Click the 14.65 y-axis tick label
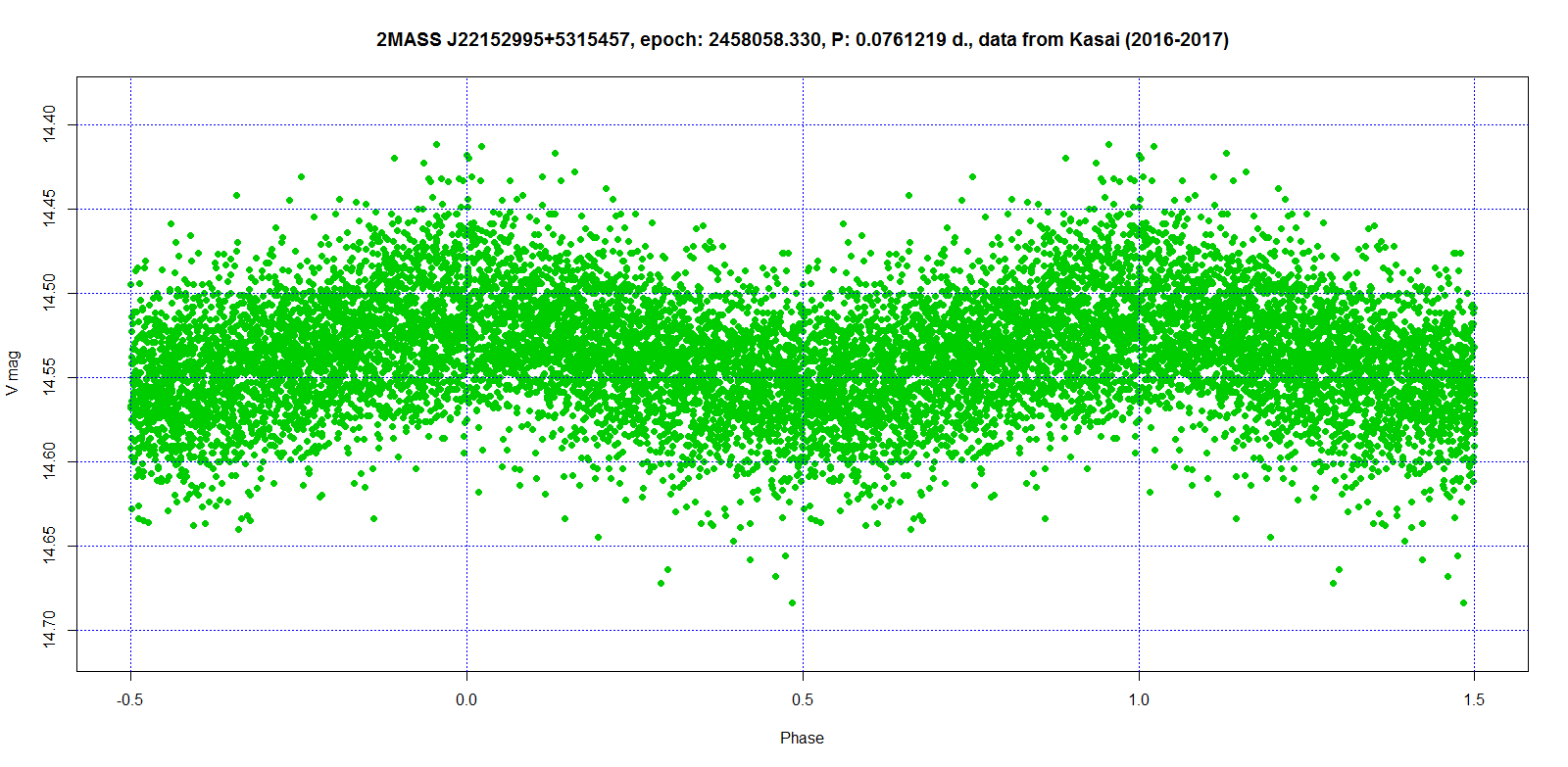This screenshot has width=1568, height=767. 50,546
